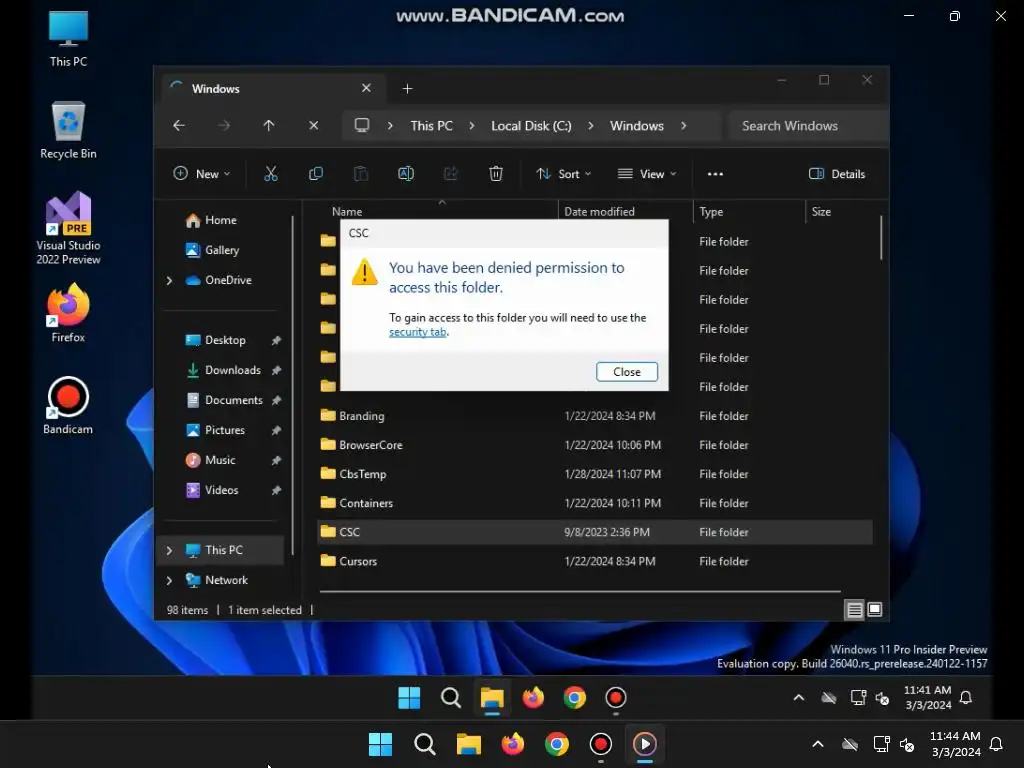Open Firefox desktop shortcut
This screenshot has width=1024, height=768.
pyautogui.click(x=68, y=313)
